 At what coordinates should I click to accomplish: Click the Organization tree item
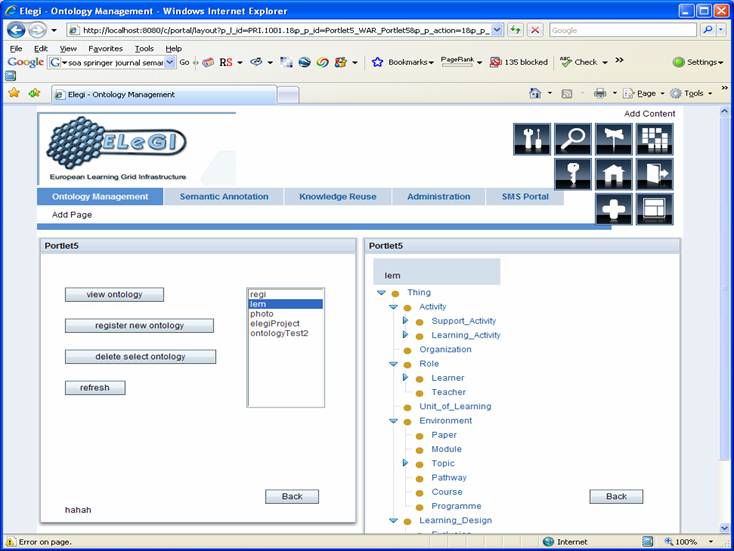[445, 349]
